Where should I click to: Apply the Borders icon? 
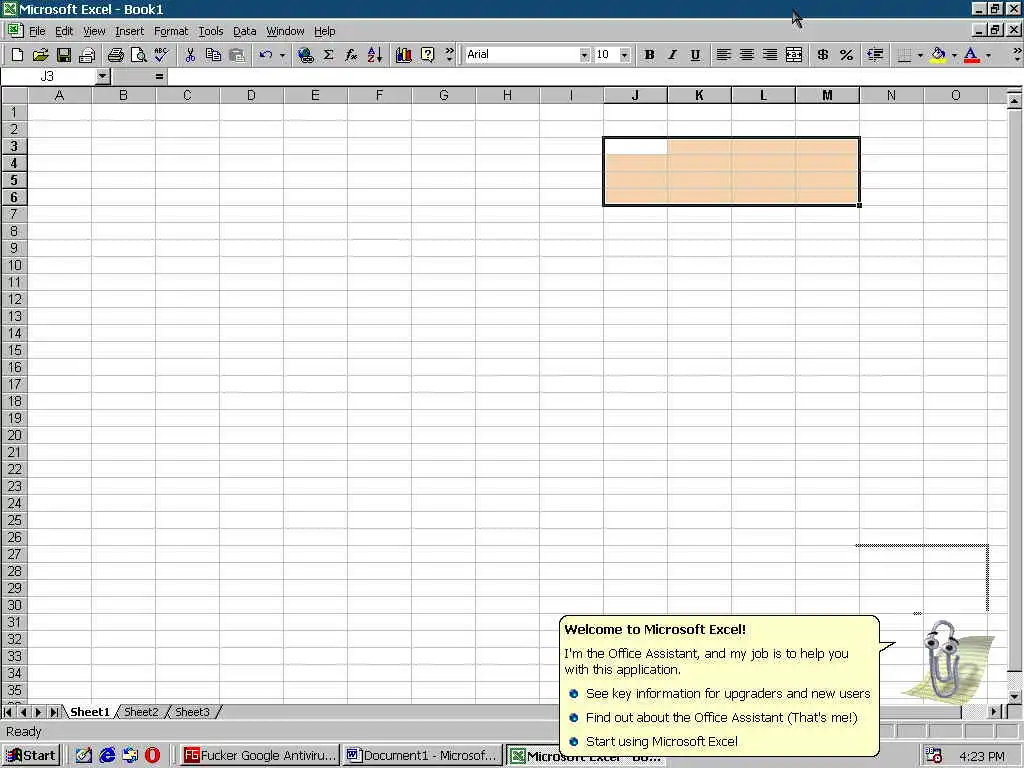click(x=904, y=55)
